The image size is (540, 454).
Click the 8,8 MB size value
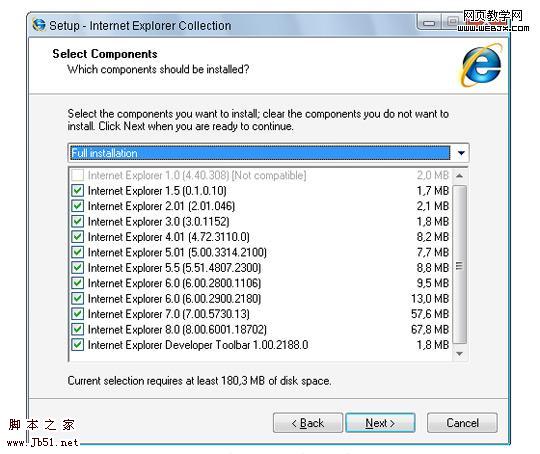(x=433, y=268)
